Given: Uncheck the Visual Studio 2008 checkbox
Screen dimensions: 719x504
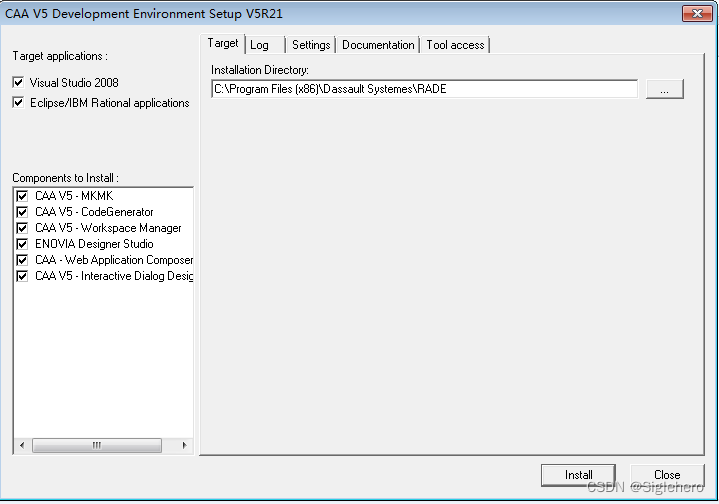Looking at the screenshot, I should [18, 83].
